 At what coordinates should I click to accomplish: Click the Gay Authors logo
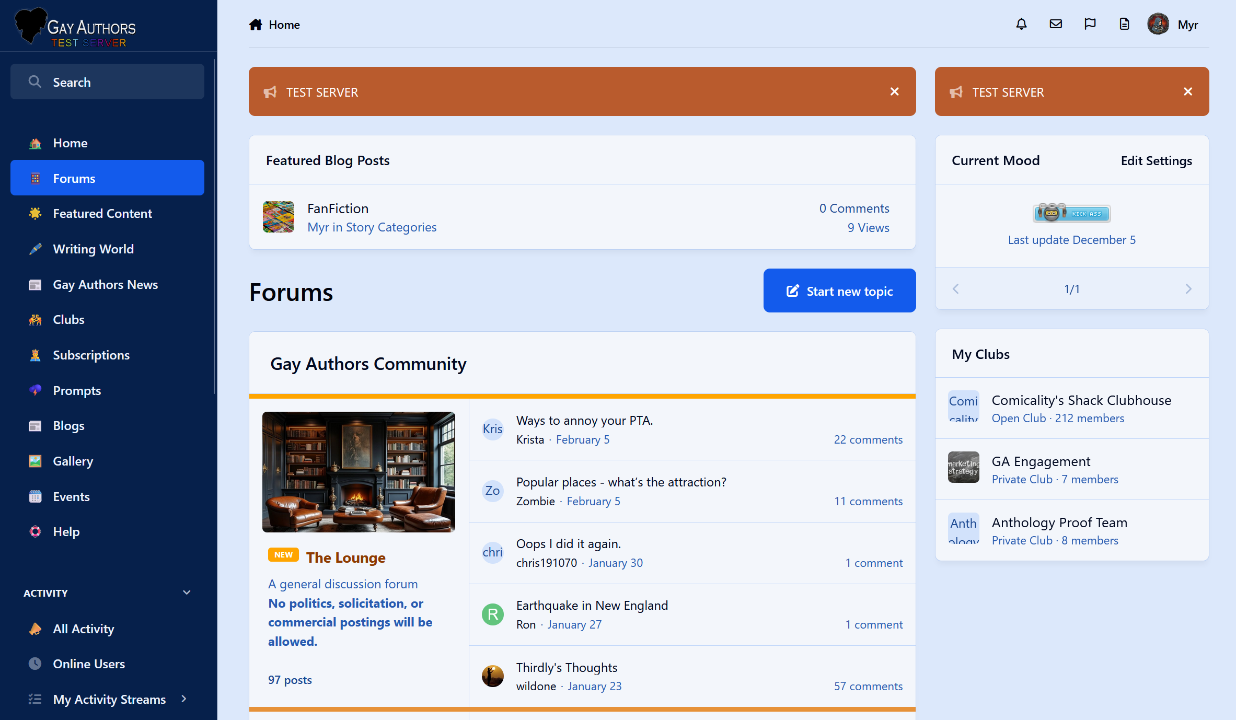(x=76, y=27)
